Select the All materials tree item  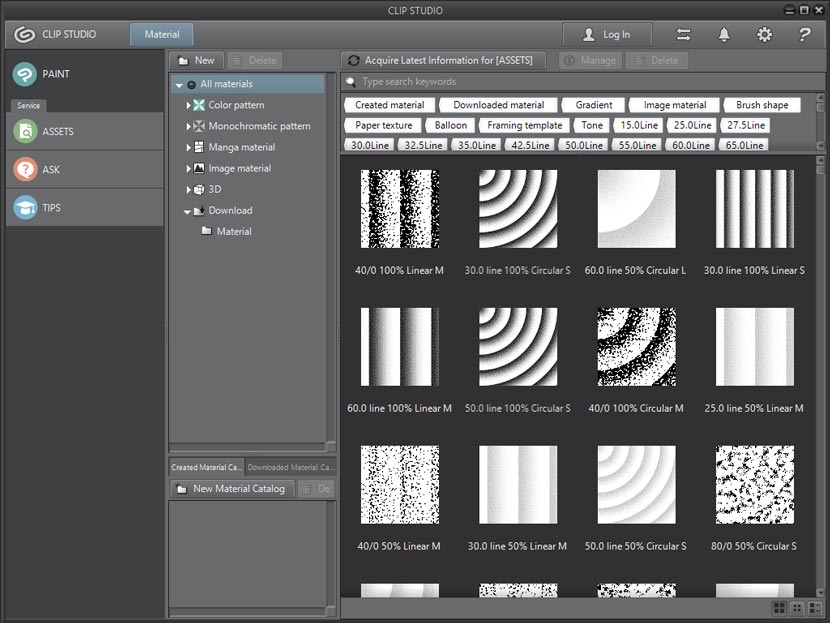tap(248, 84)
